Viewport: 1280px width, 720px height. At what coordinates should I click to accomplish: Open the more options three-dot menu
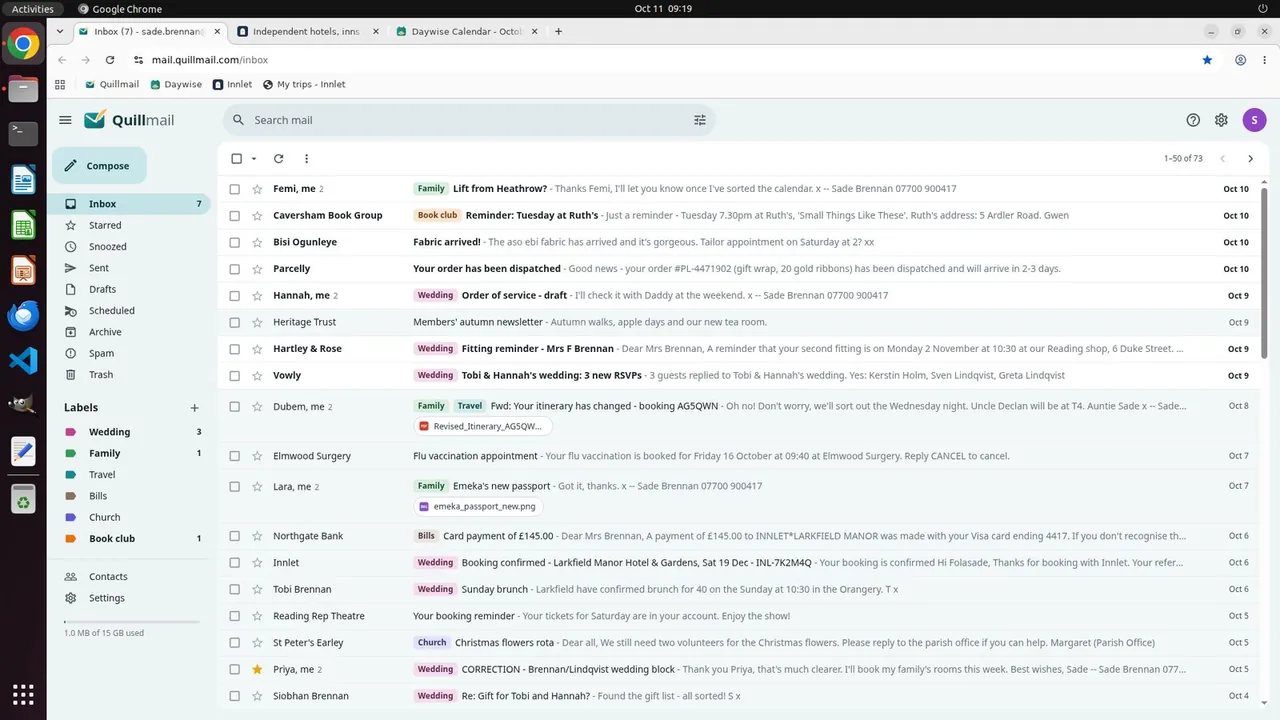(306, 158)
